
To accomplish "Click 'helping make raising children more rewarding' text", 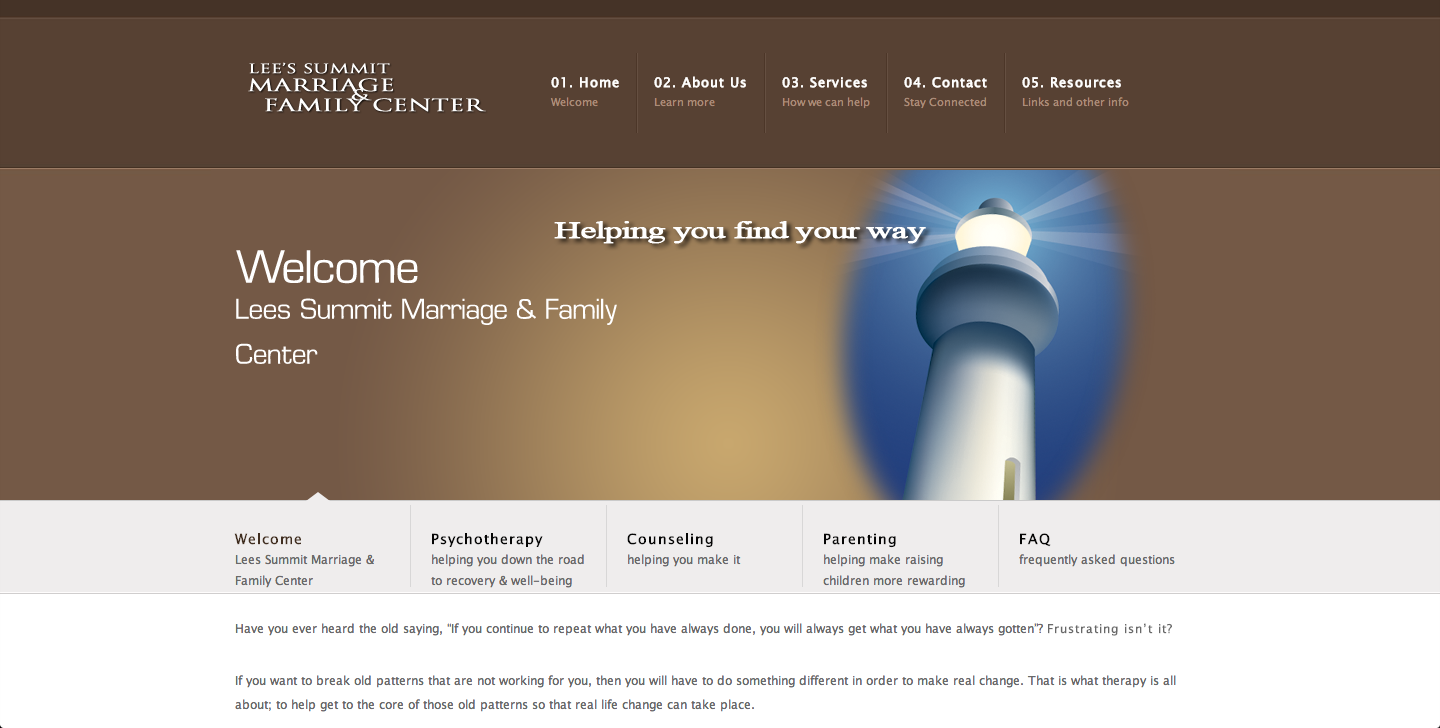I will (894, 570).
